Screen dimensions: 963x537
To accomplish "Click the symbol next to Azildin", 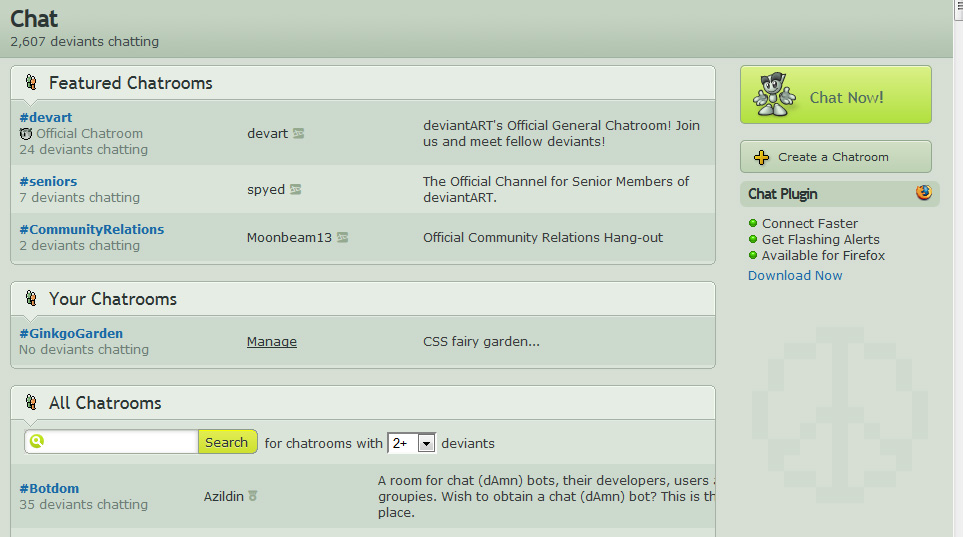I will tap(252, 496).
